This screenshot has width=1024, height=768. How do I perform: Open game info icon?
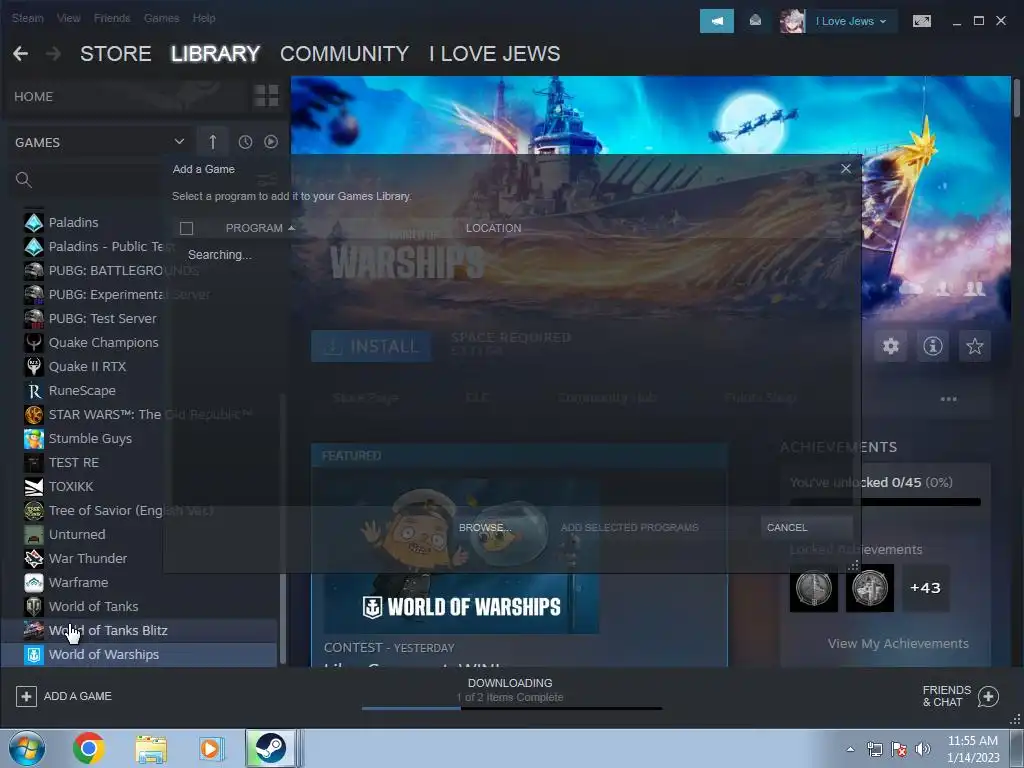click(x=933, y=345)
